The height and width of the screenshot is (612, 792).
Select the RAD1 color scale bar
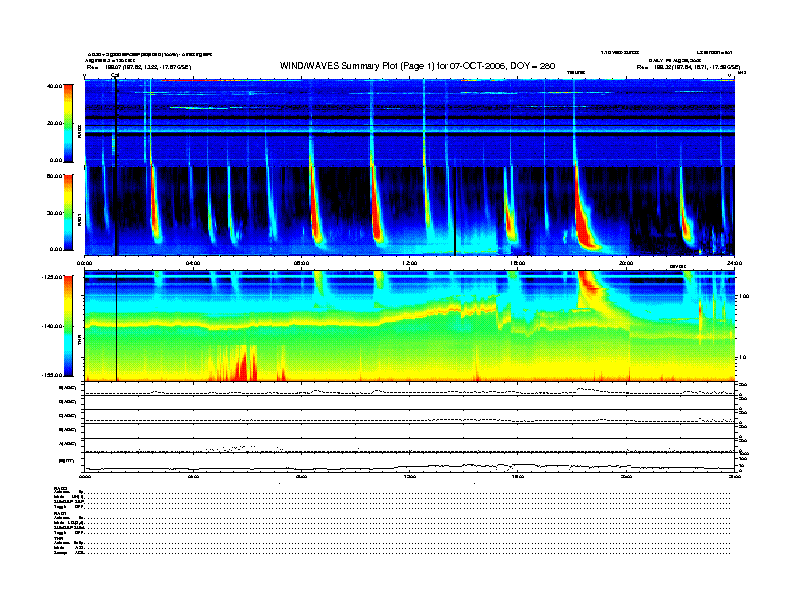[68, 213]
